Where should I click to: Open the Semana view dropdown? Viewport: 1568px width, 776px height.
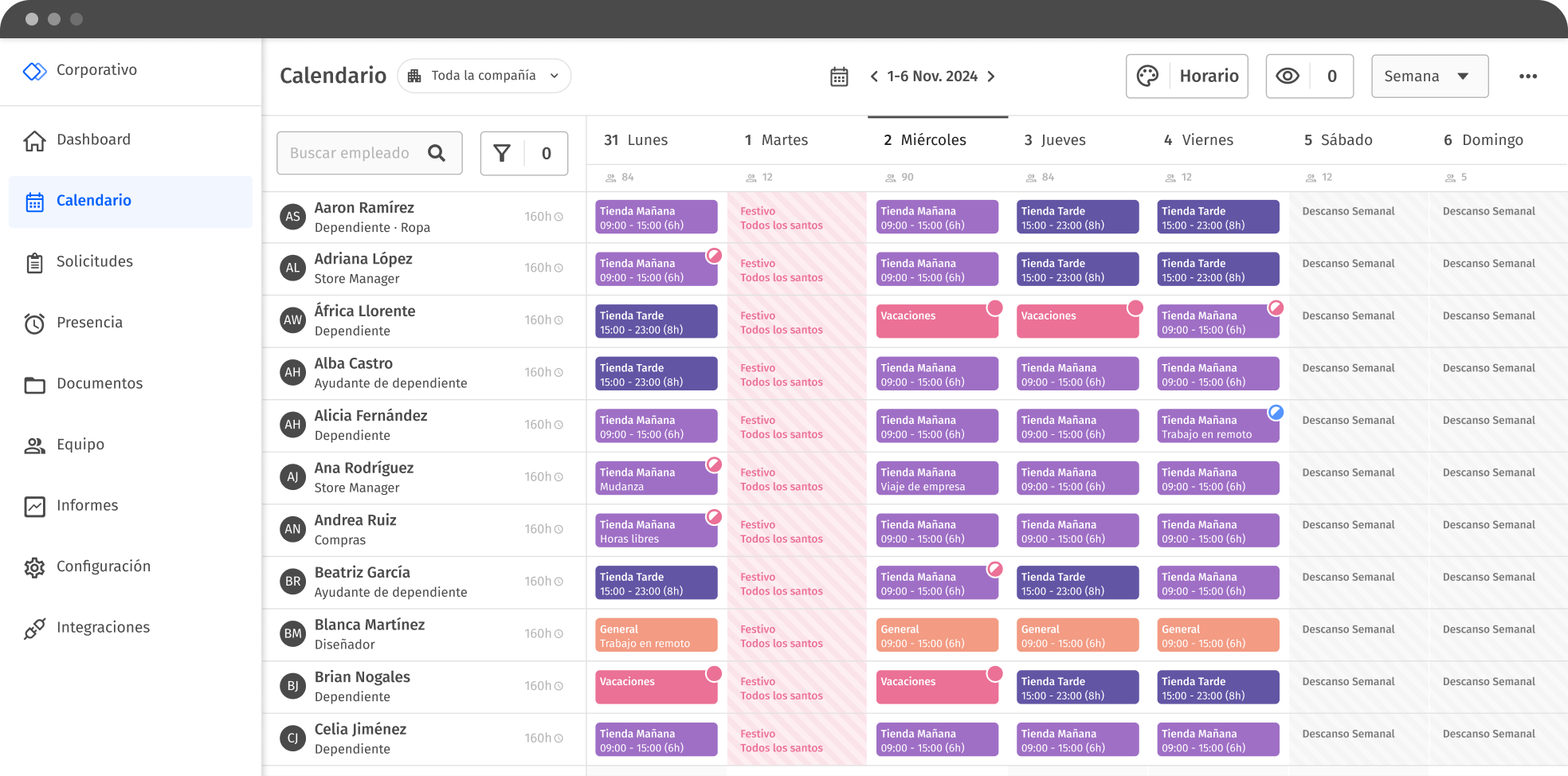coord(1429,76)
